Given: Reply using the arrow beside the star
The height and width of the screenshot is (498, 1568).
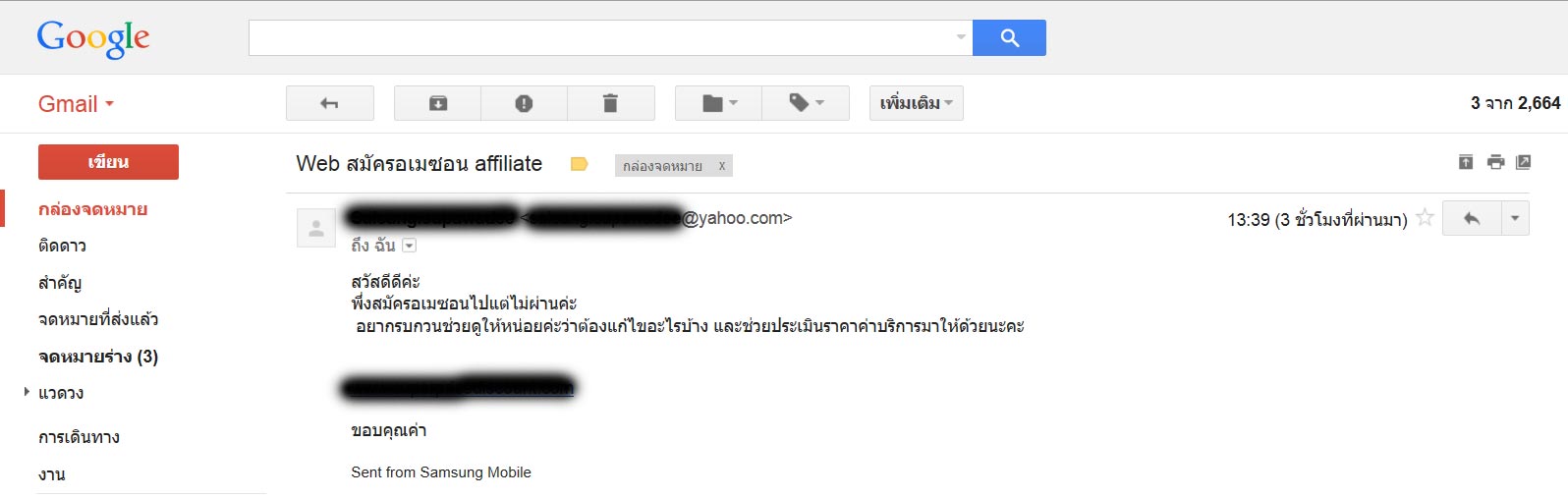Looking at the screenshot, I should 1472,218.
